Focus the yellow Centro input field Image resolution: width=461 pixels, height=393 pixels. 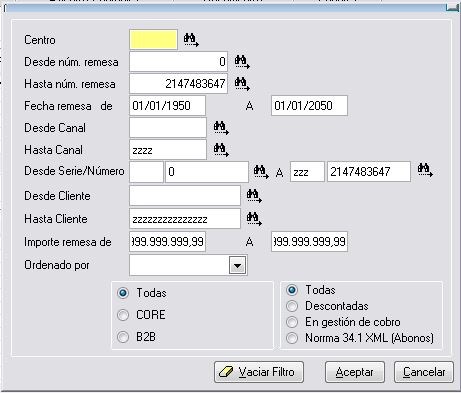pos(153,40)
